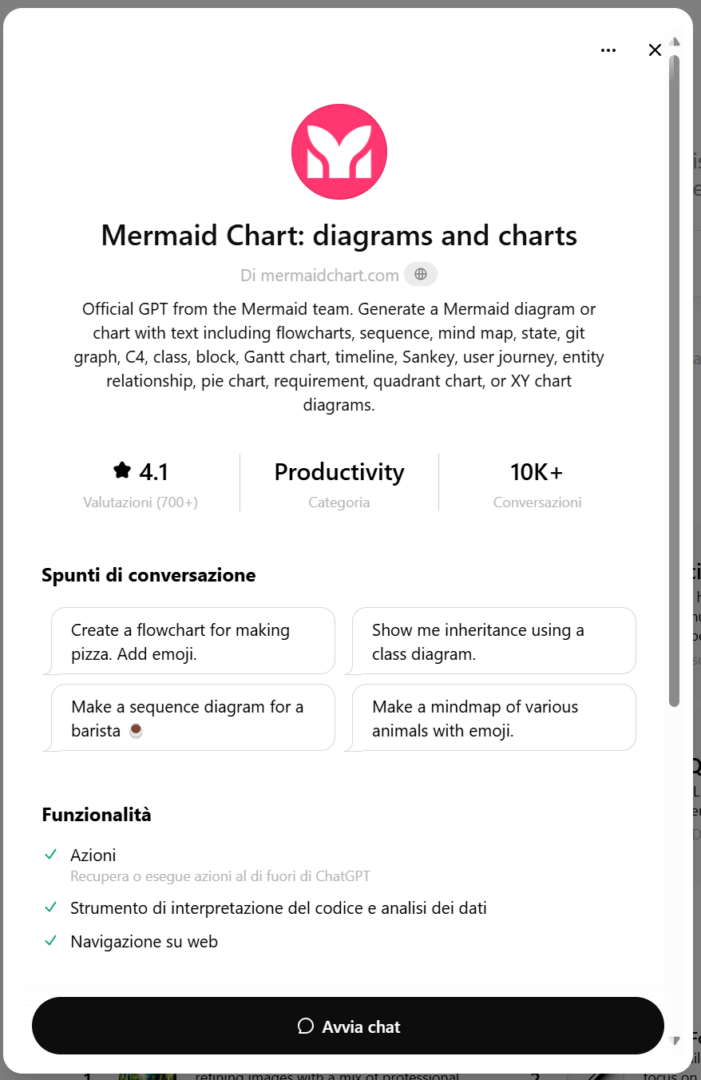701x1080 pixels.
Task: Select the pizza flowchart conversation starter
Action: (x=193, y=640)
